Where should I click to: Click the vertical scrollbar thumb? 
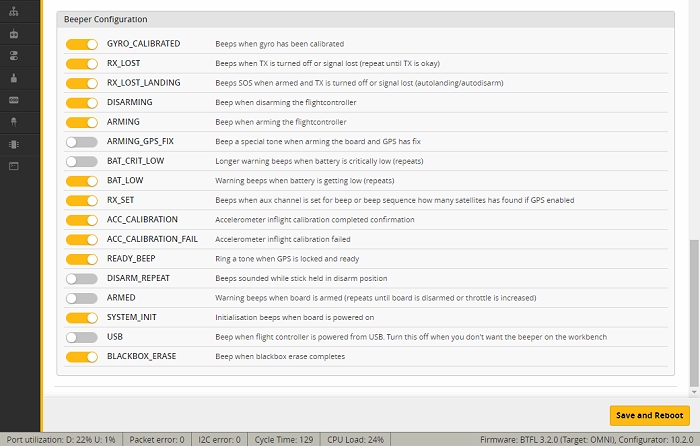pyautogui.click(x=694, y=313)
